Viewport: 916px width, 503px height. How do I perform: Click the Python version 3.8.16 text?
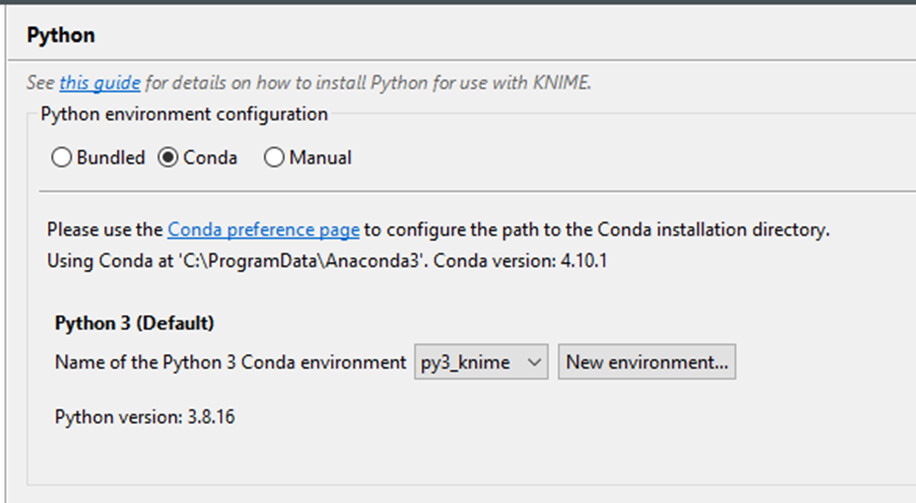click(x=145, y=416)
